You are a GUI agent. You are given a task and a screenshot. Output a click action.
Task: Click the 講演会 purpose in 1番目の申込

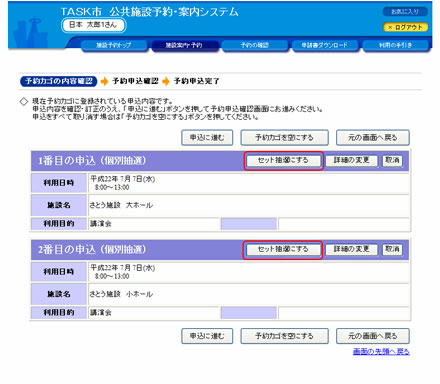pyautogui.click(x=101, y=224)
